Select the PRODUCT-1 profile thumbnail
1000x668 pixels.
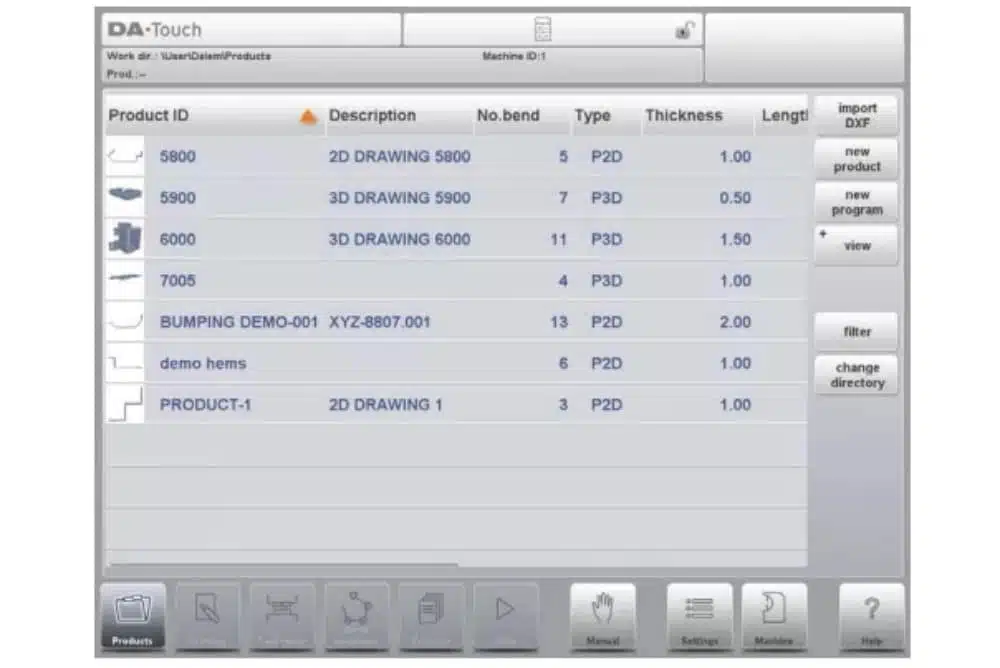125,405
